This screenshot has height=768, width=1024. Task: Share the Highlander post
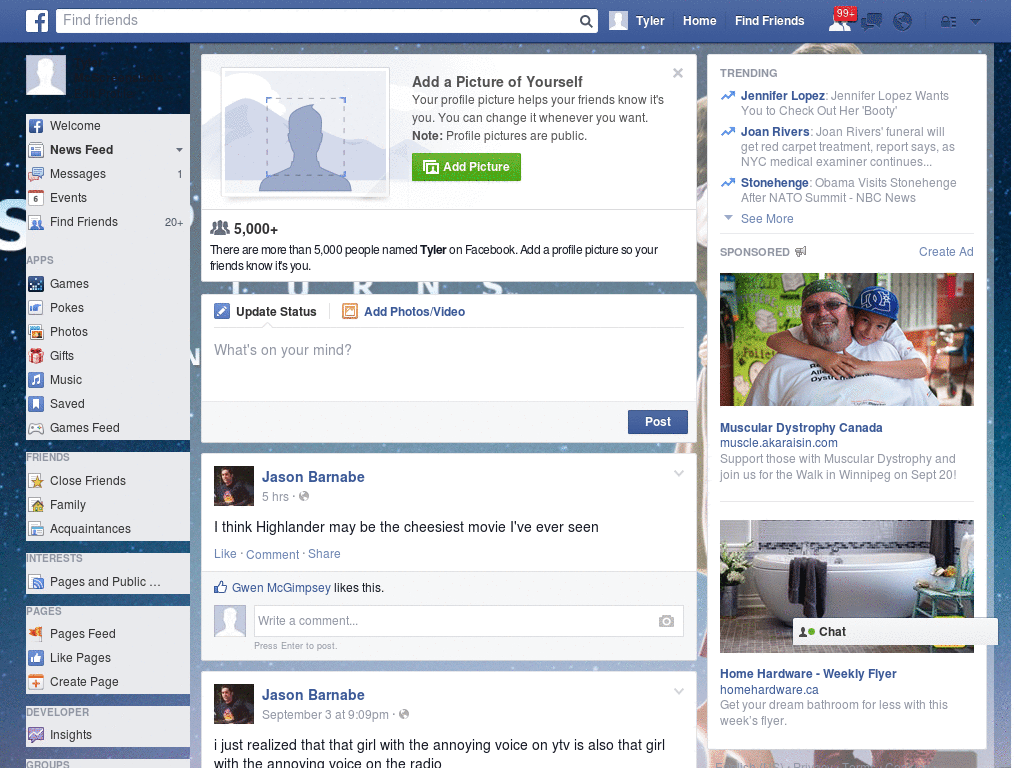pos(324,554)
